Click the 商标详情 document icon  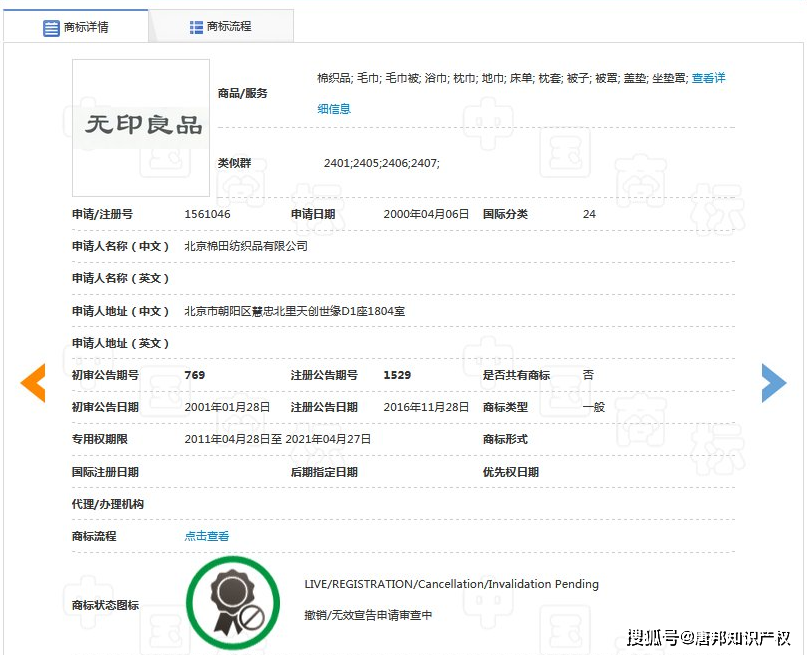[x=51, y=28]
